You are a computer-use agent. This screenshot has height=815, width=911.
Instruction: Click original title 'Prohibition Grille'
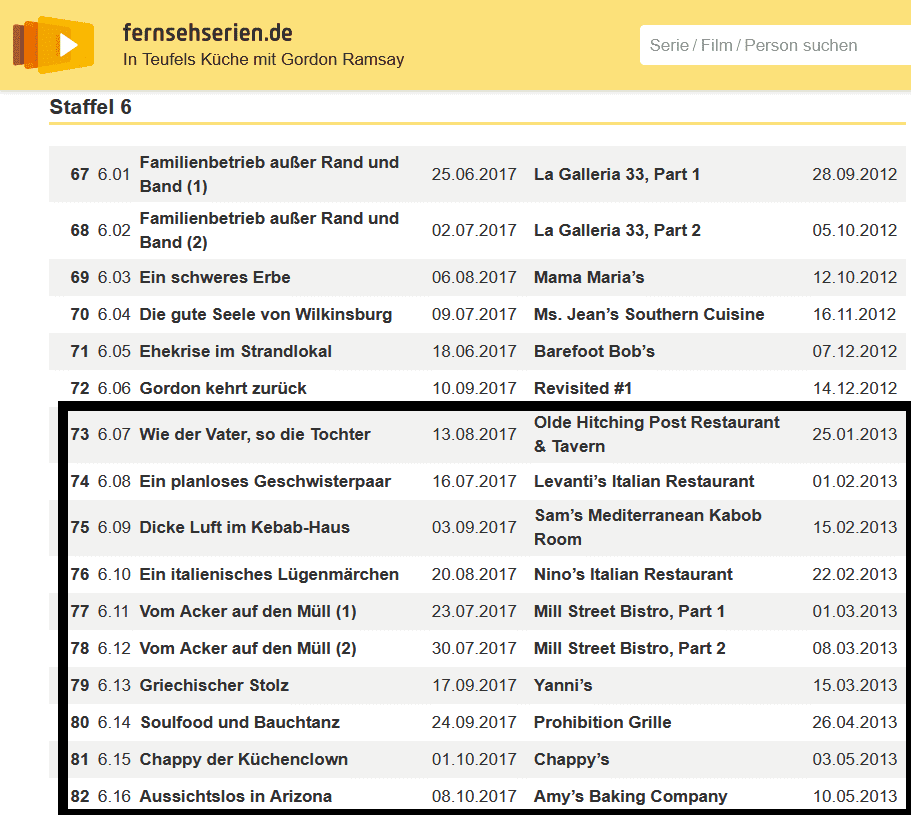(602, 722)
